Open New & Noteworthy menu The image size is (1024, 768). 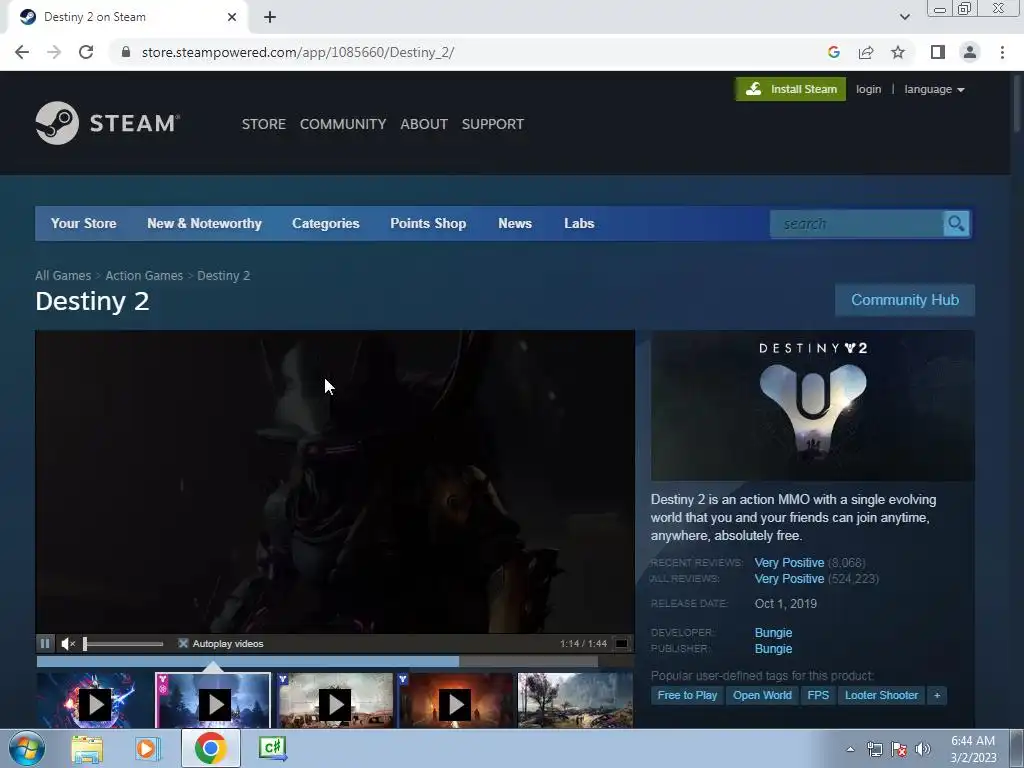[204, 223]
